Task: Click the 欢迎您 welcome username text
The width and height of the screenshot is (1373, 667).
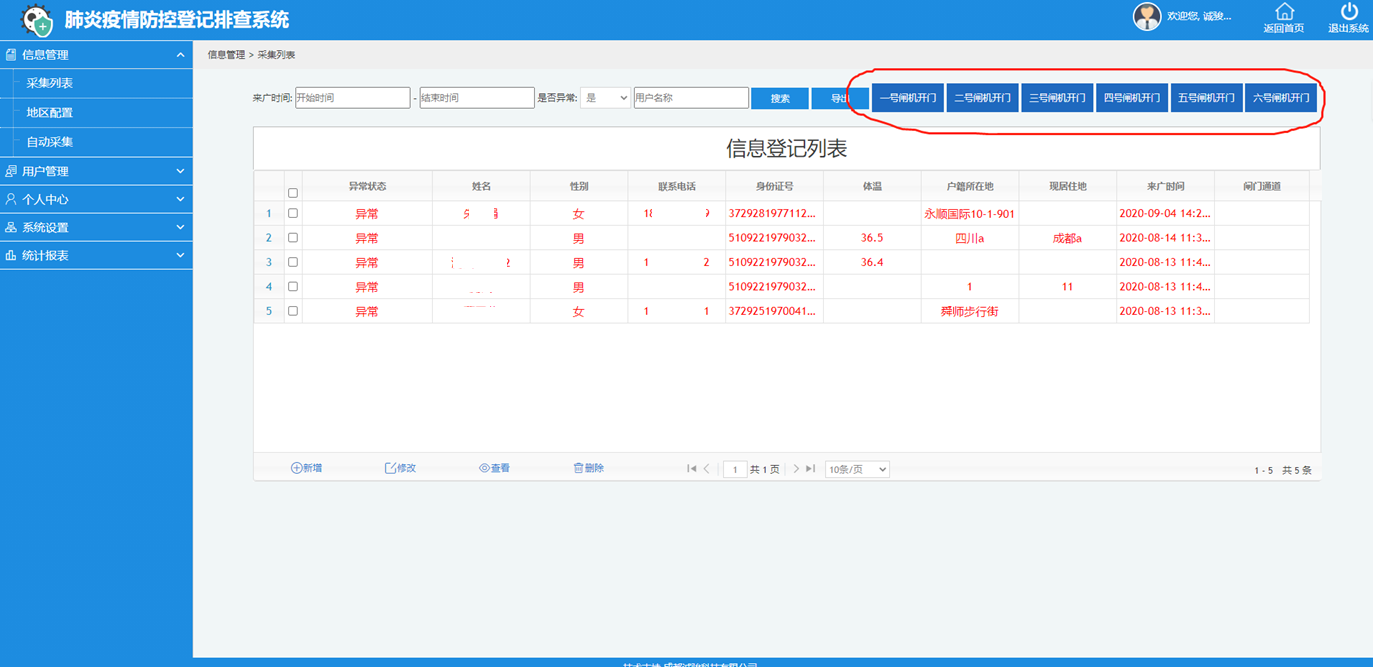Action: (x=1199, y=16)
